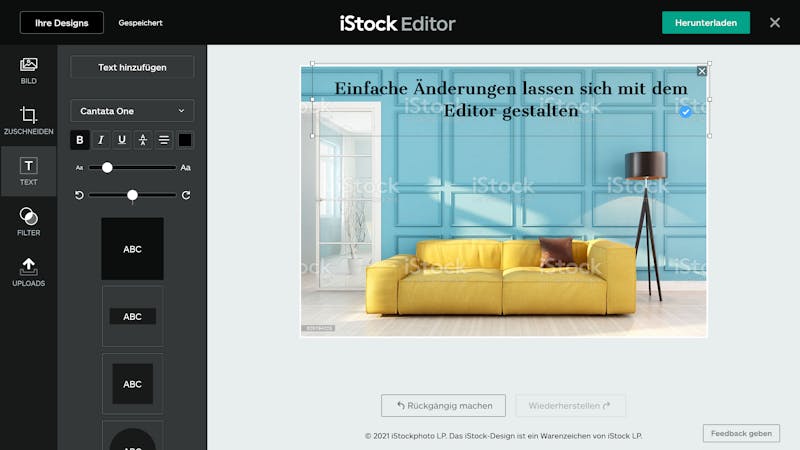This screenshot has height=450, width=800.
Task: Choose the small black square ABC style
Action: coord(133,384)
